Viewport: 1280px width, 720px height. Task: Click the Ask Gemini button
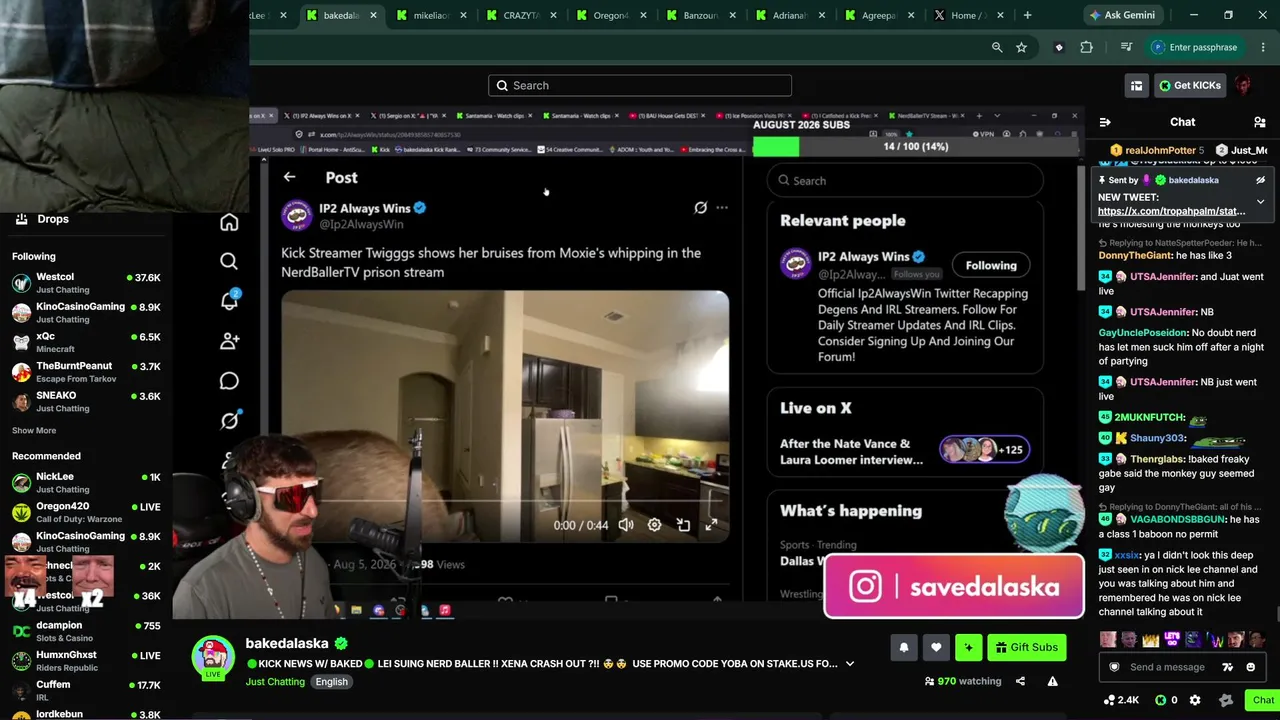1122,15
